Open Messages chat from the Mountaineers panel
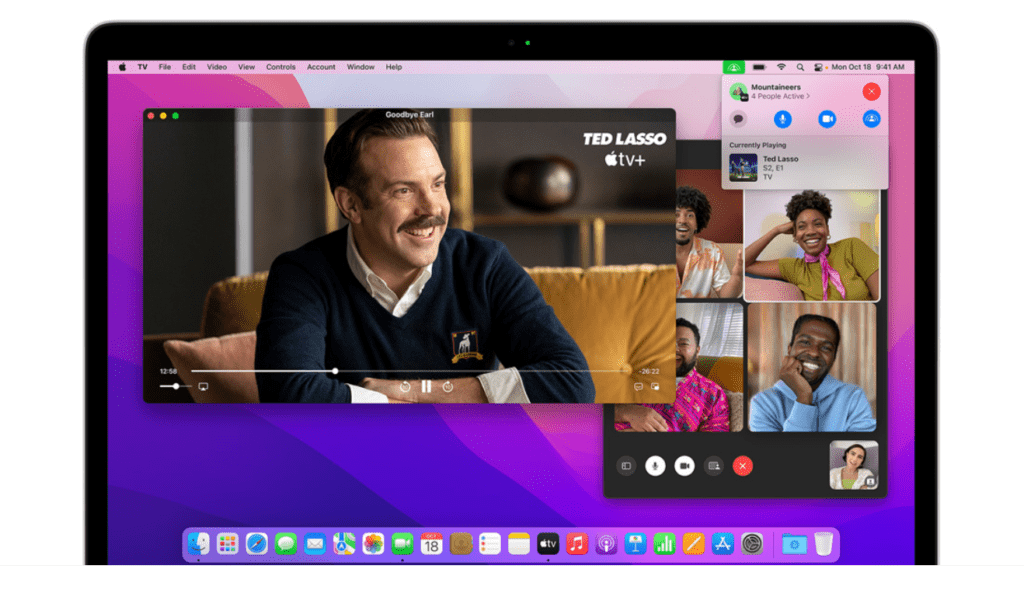Screen dimensions: 1024x590 pos(738,119)
